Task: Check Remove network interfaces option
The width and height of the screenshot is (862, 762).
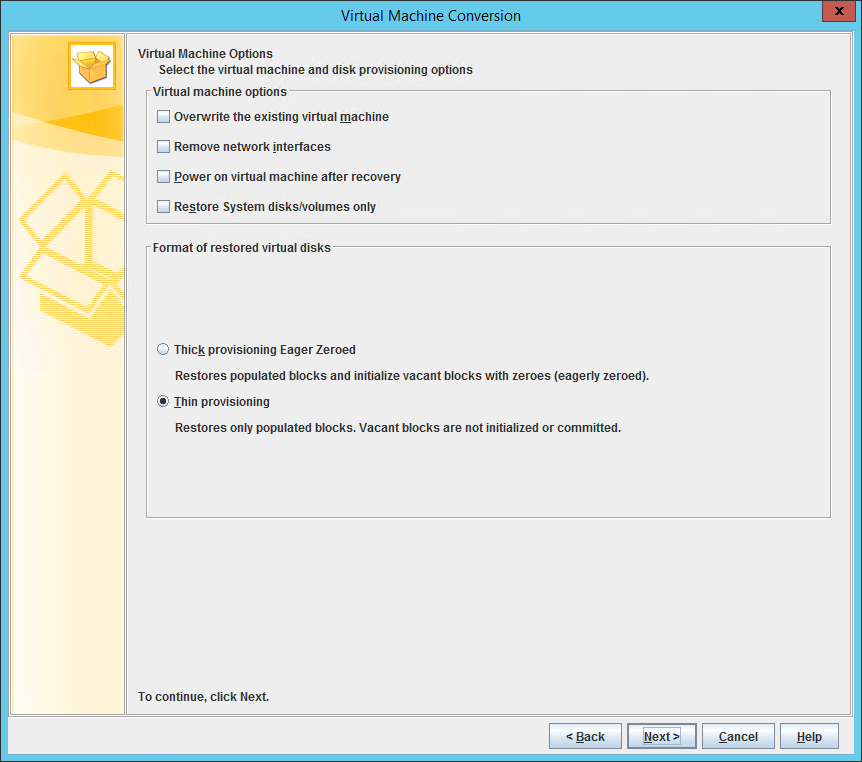Action: 164,147
